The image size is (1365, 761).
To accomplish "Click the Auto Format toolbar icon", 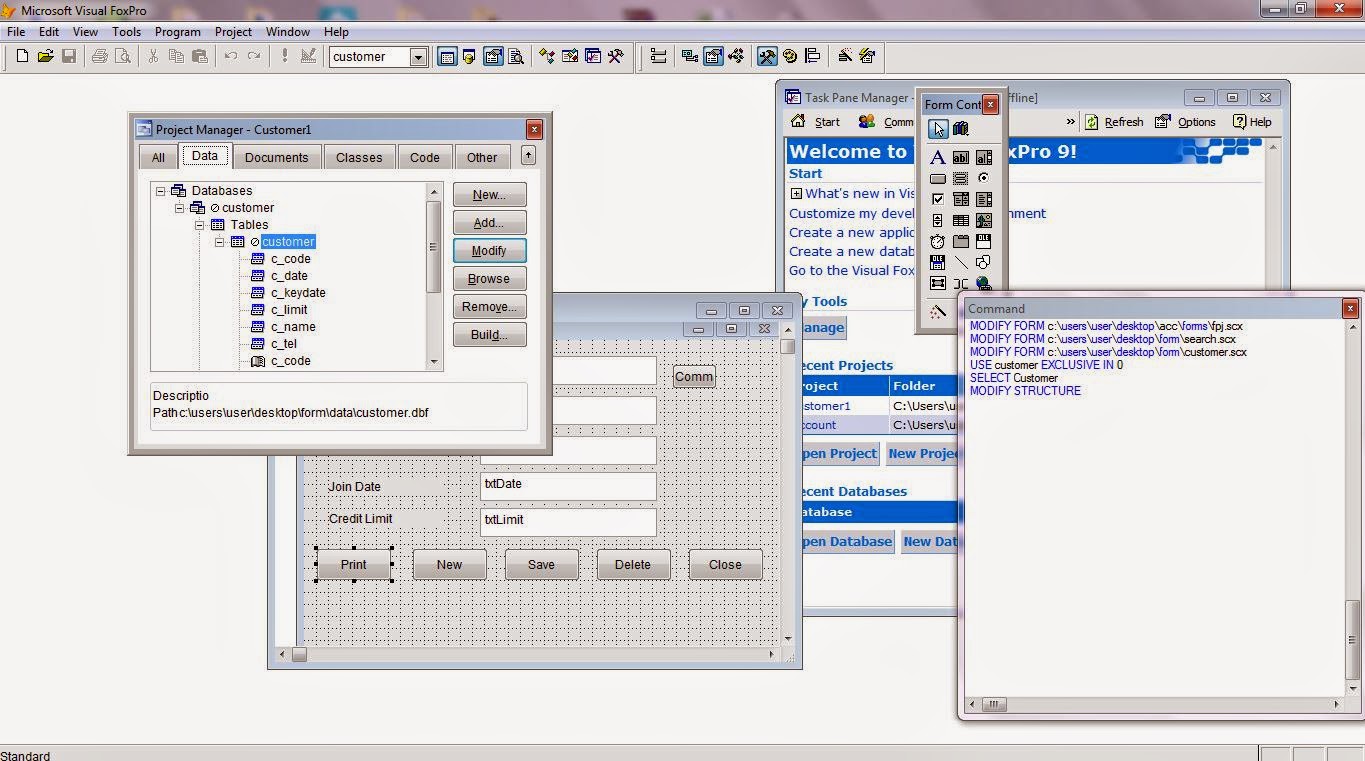I will point(867,57).
